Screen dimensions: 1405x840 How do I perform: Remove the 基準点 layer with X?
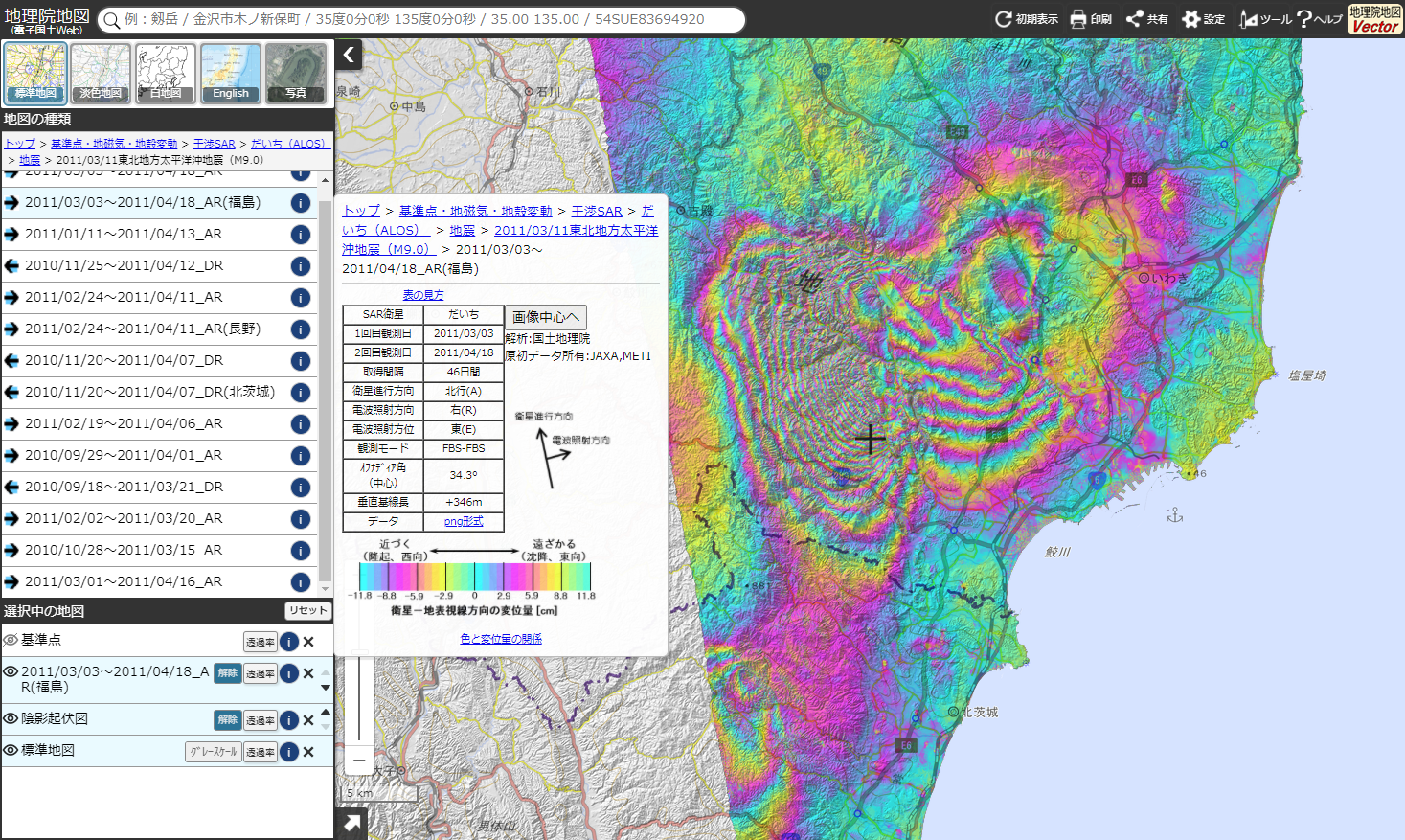[x=308, y=642]
